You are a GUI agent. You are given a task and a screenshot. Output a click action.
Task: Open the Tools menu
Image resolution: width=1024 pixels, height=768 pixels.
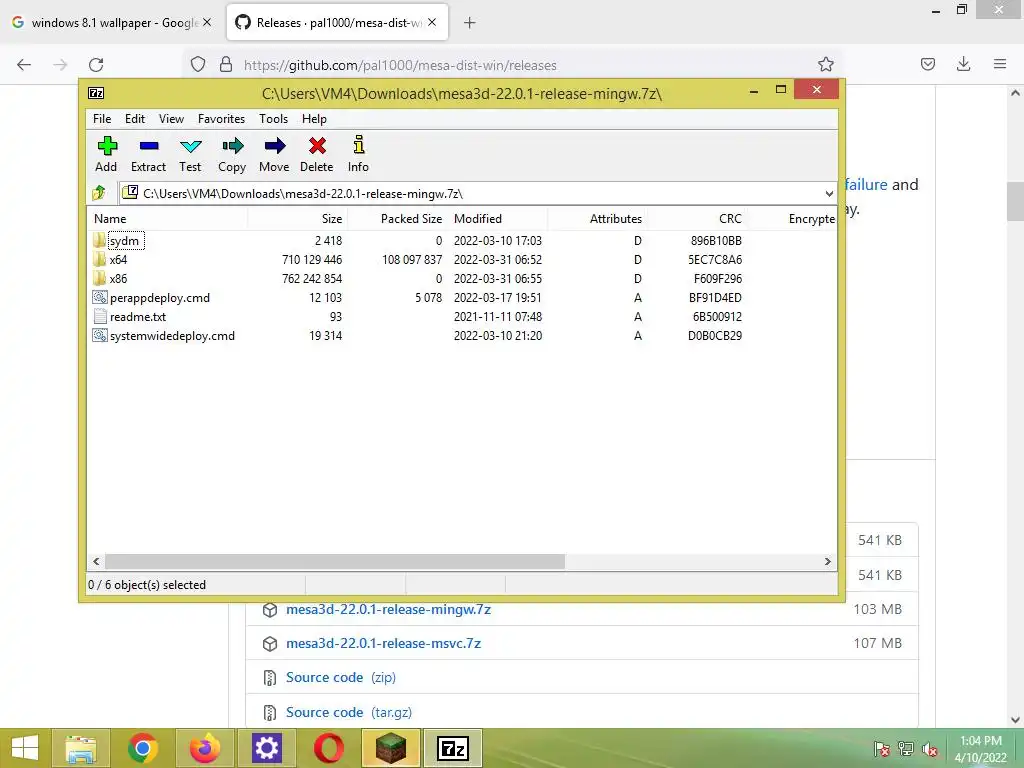(274, 119)
